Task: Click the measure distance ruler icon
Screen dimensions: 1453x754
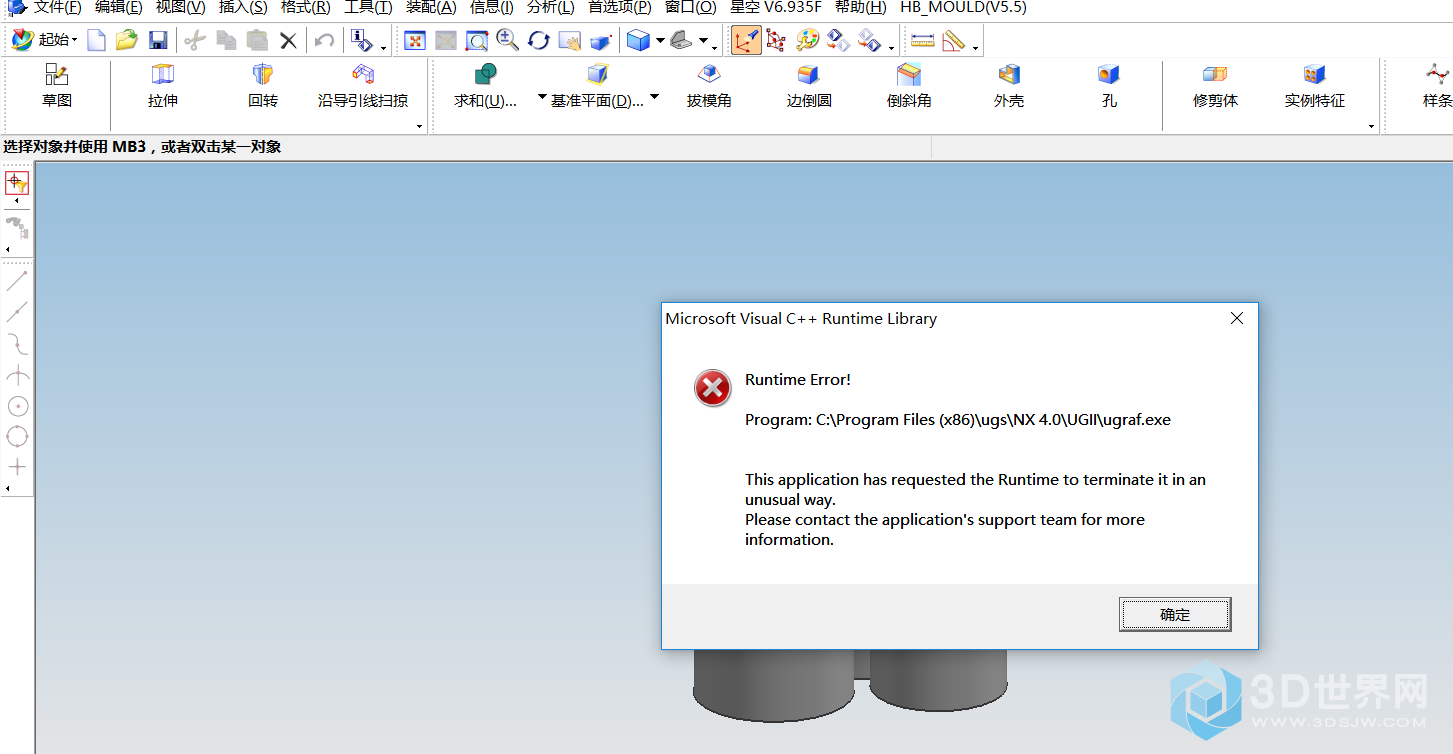Action: (x=923, y=40)
